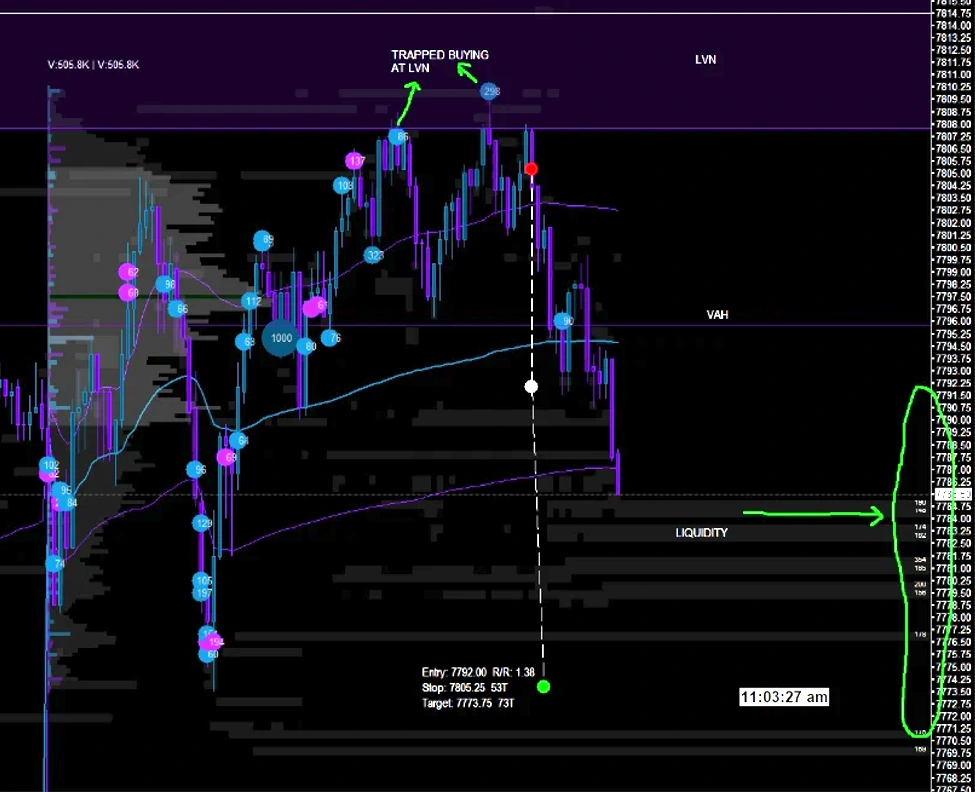Screen dimensions: 975x792
Task: Click the magenta 62 volume bubble
Action: coord(128,272)
